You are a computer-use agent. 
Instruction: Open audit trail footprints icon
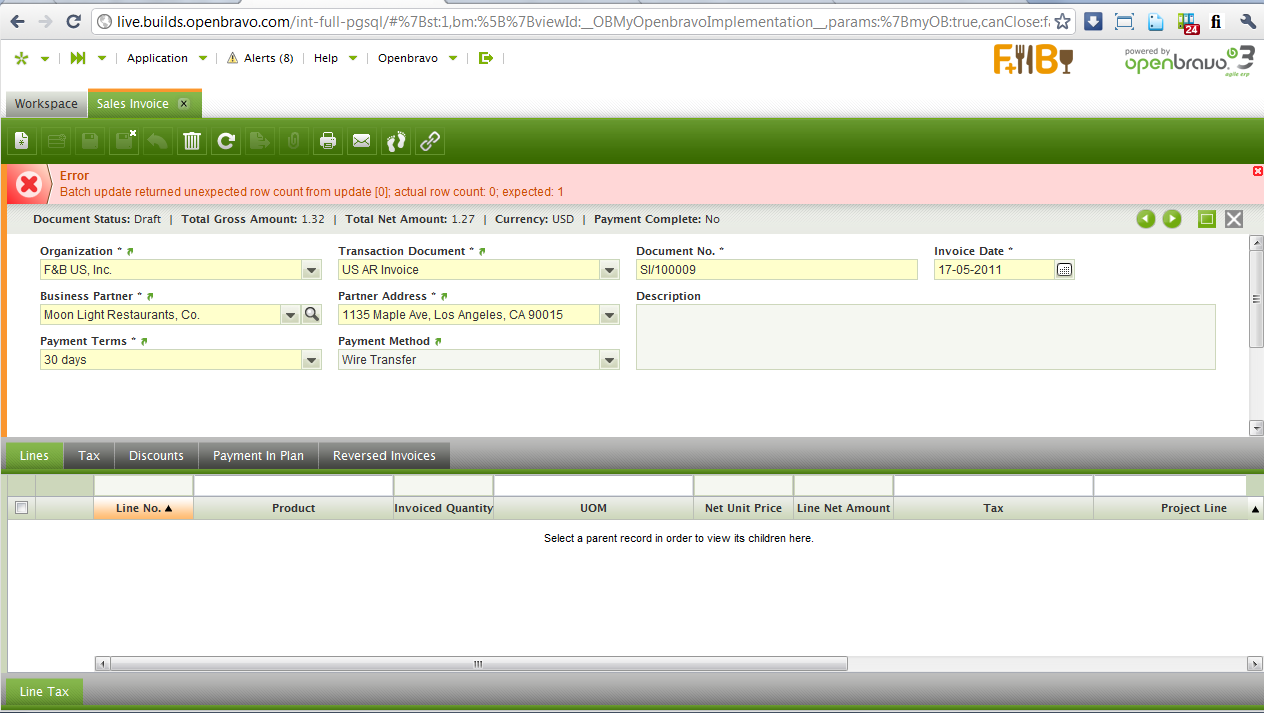pyautogui.click(x=396, y=142)
